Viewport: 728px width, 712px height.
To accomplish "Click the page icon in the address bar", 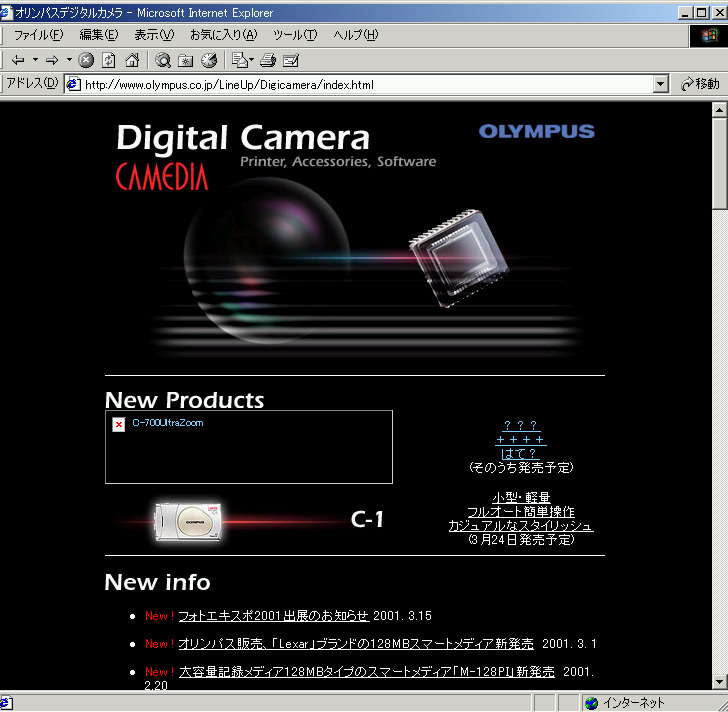I will tap(73, 84).
